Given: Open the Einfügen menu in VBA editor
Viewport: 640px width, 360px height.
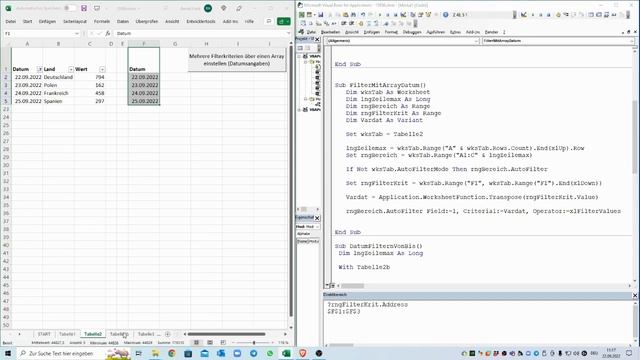Looking at the screenshot, I should [x=371, y=32].
